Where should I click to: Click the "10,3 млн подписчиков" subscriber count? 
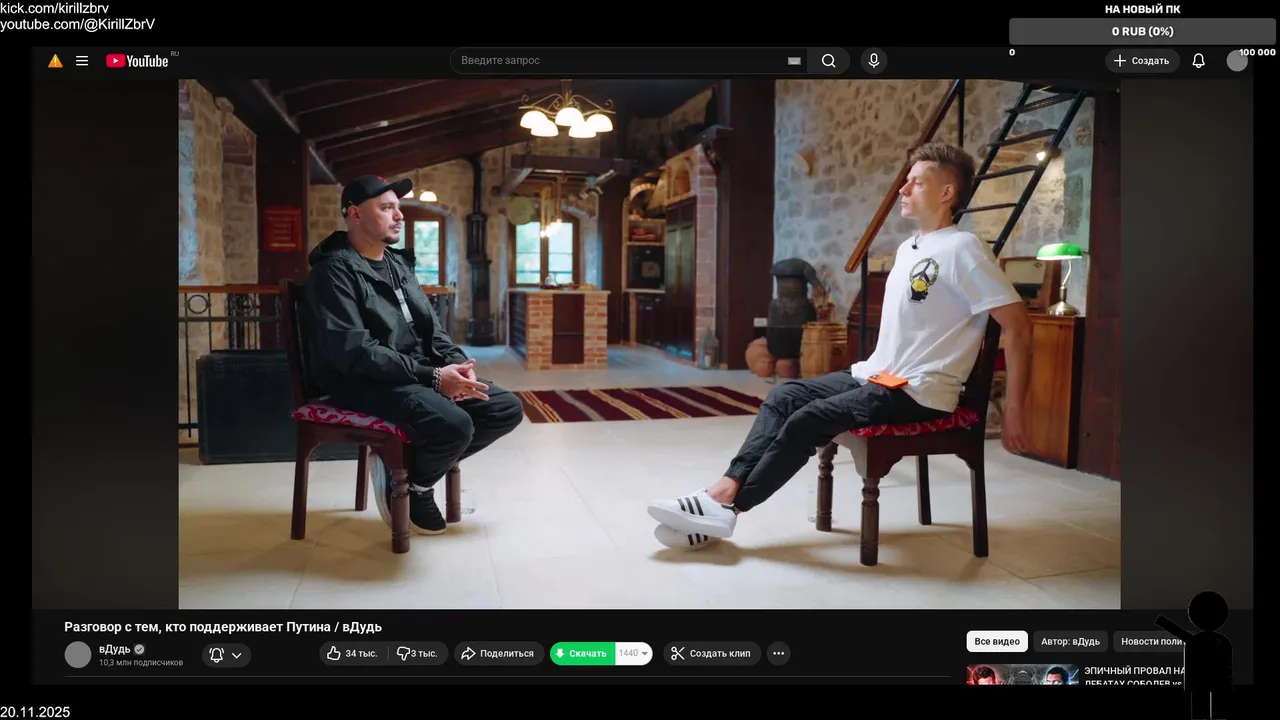[x=141, y=663]
